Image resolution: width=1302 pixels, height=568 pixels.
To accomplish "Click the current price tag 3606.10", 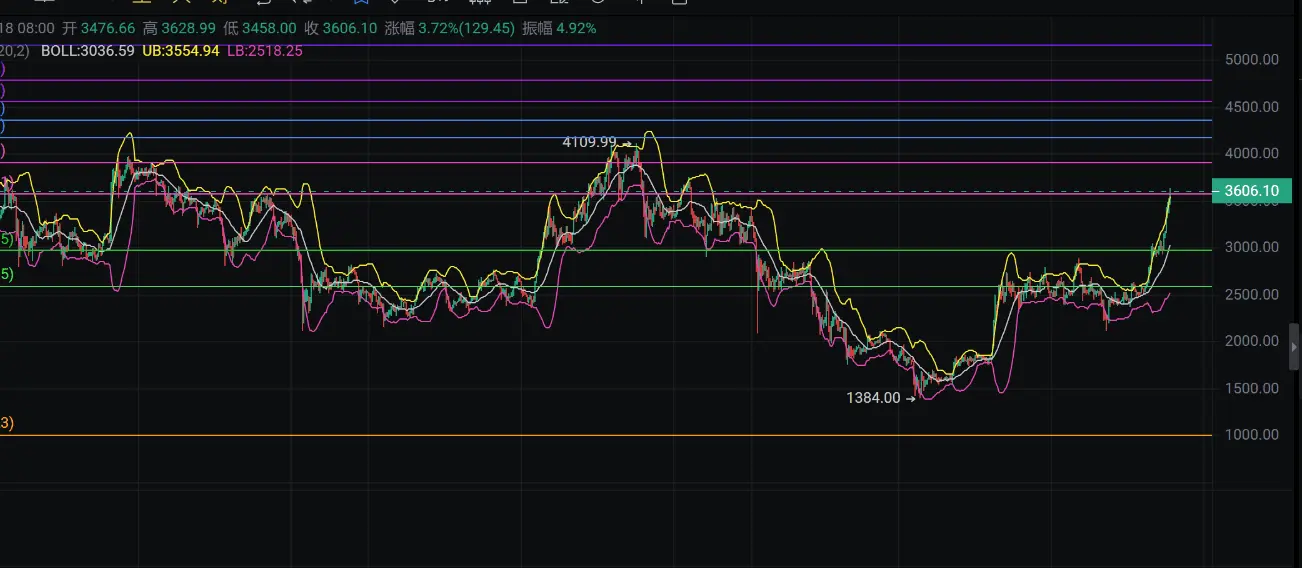I will [x=1250, y=191].
